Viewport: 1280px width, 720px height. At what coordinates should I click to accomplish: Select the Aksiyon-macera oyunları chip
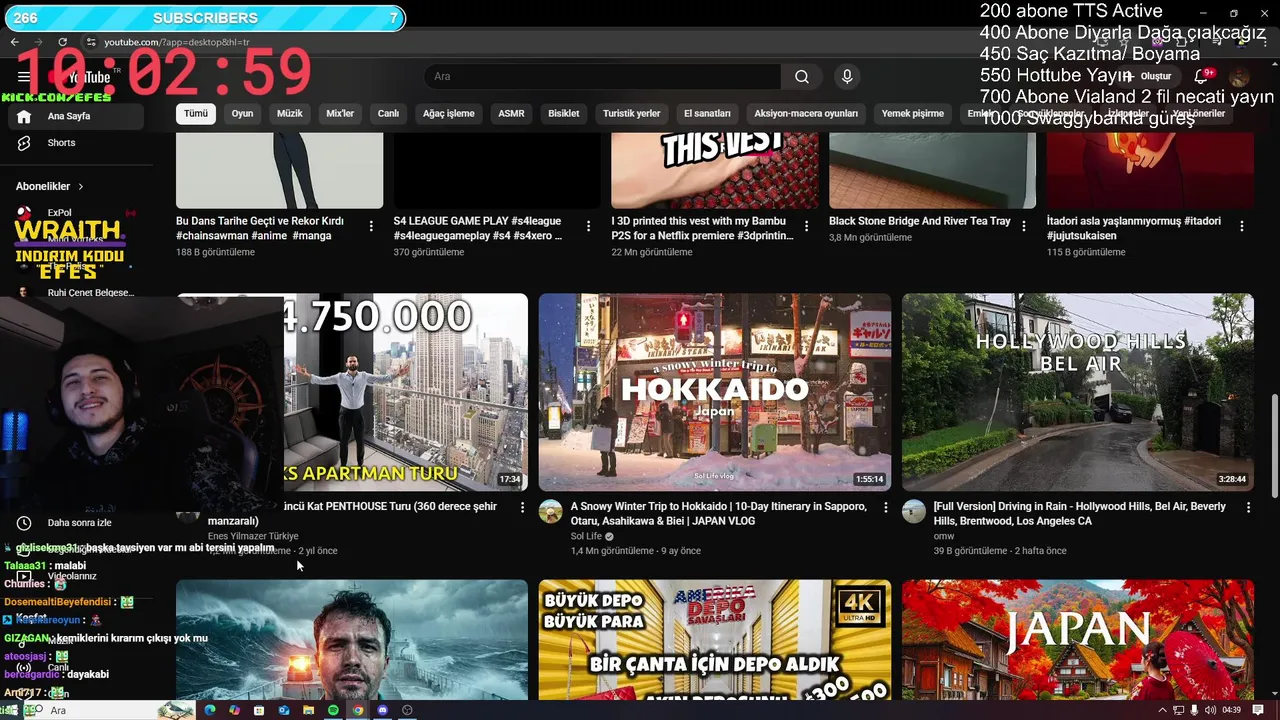click(x=806, y=114)
